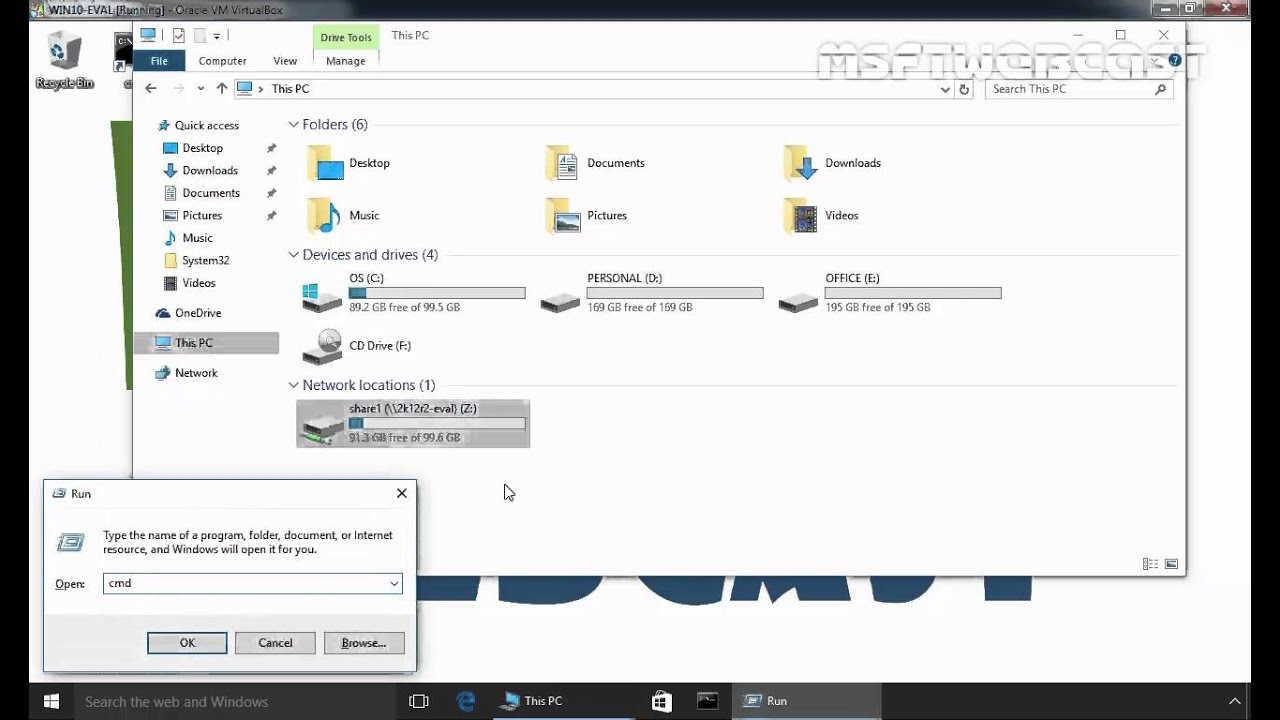Open the Manage ribbon tab

tap(346, 61)
